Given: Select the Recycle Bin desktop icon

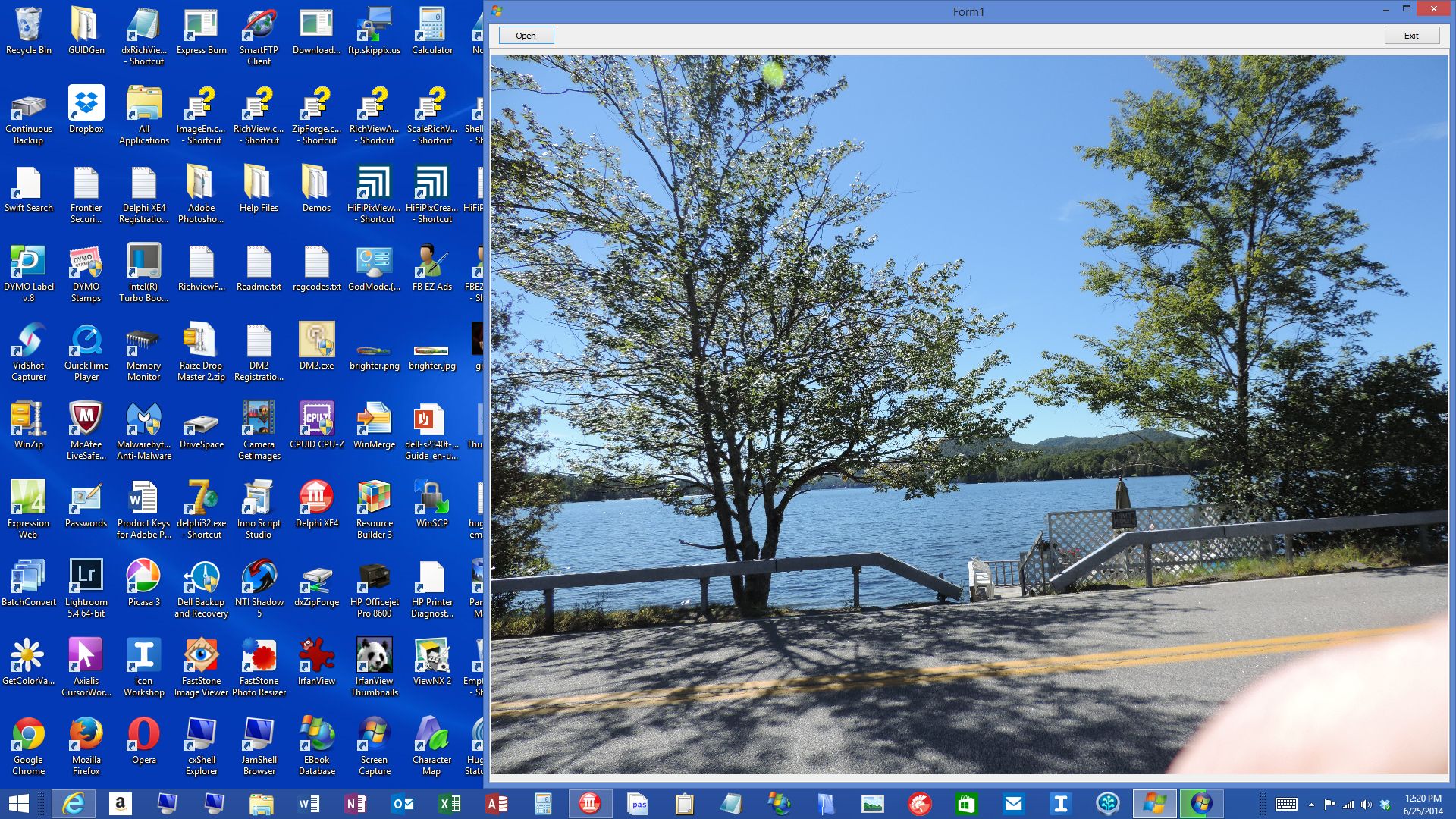Looking at the screenshot, I should pos(29,32).
